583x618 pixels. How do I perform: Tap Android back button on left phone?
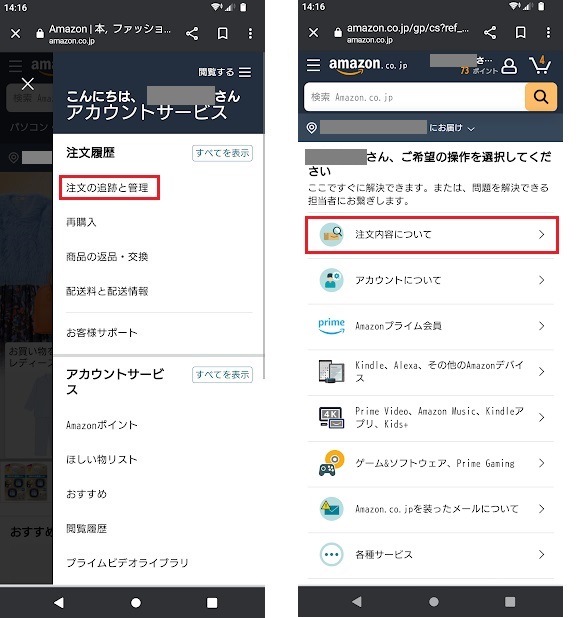point(59,602)
